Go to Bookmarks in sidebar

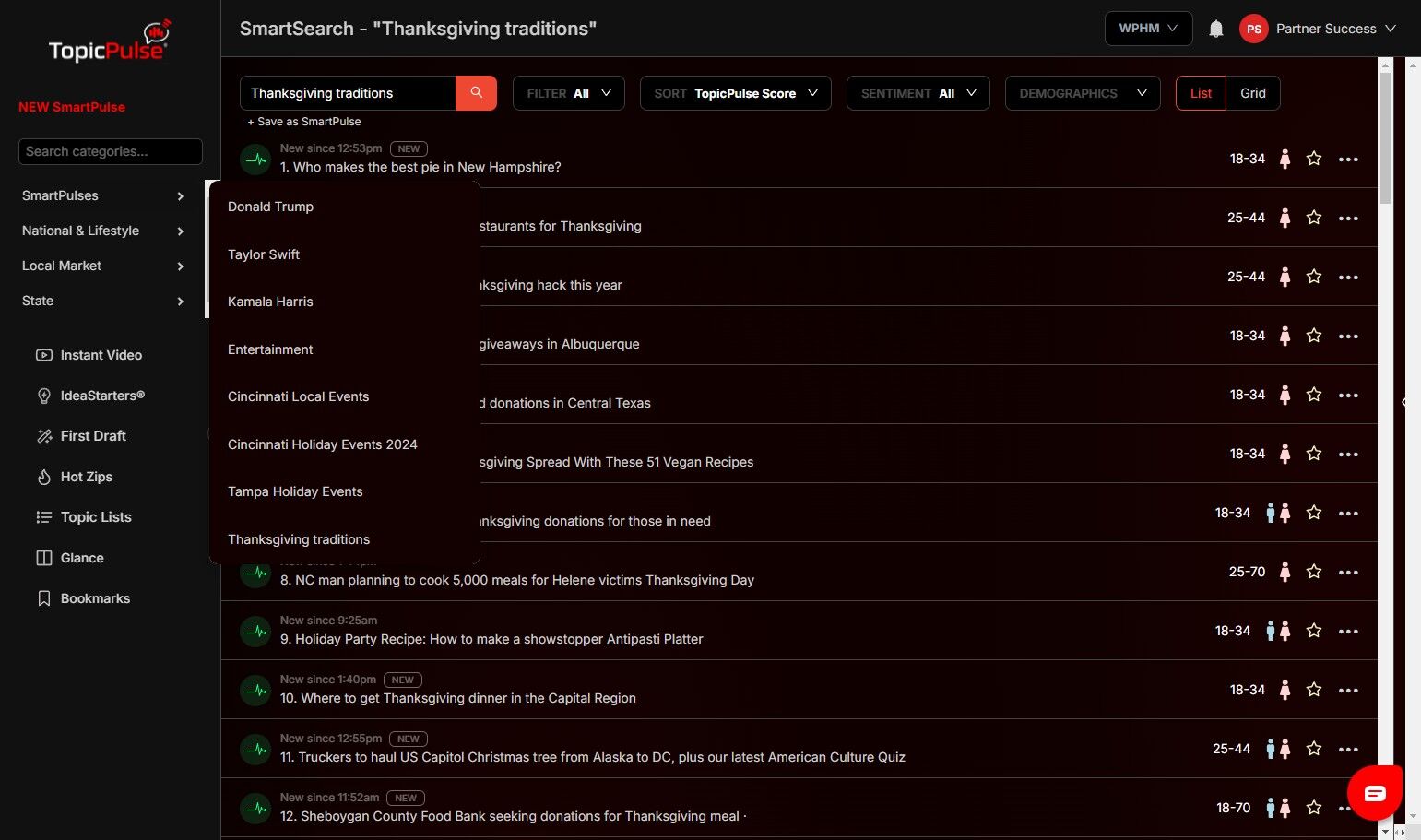(x=95, y=598)
